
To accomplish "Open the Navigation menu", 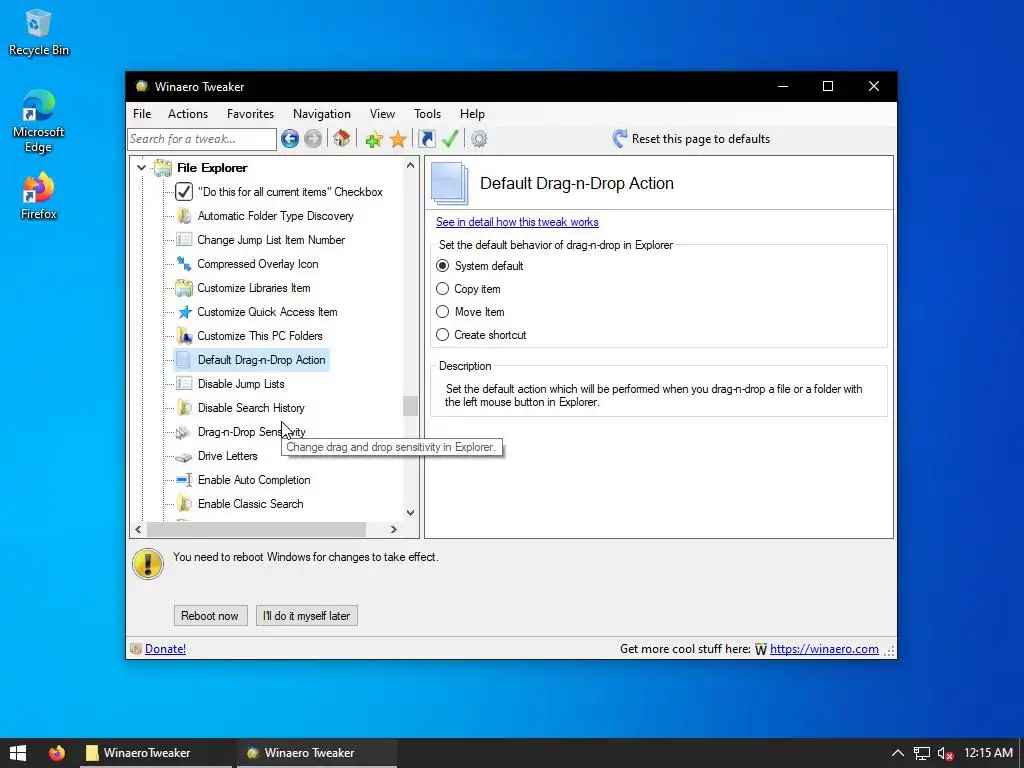I will (x=322, y=114).
